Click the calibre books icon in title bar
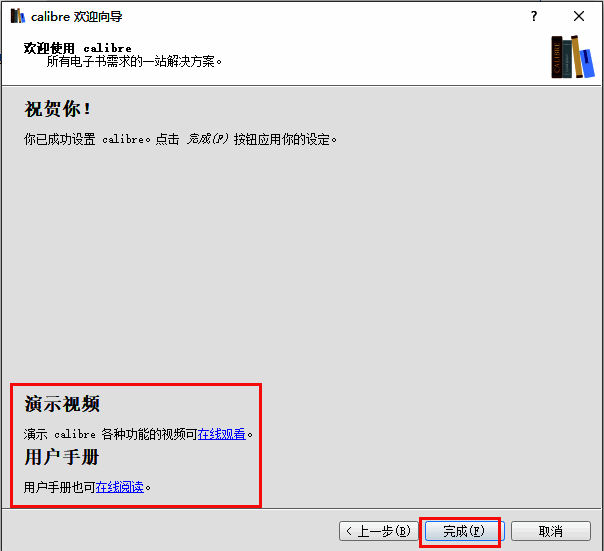The width and height of the screenshot is (604, 551). 18,16
